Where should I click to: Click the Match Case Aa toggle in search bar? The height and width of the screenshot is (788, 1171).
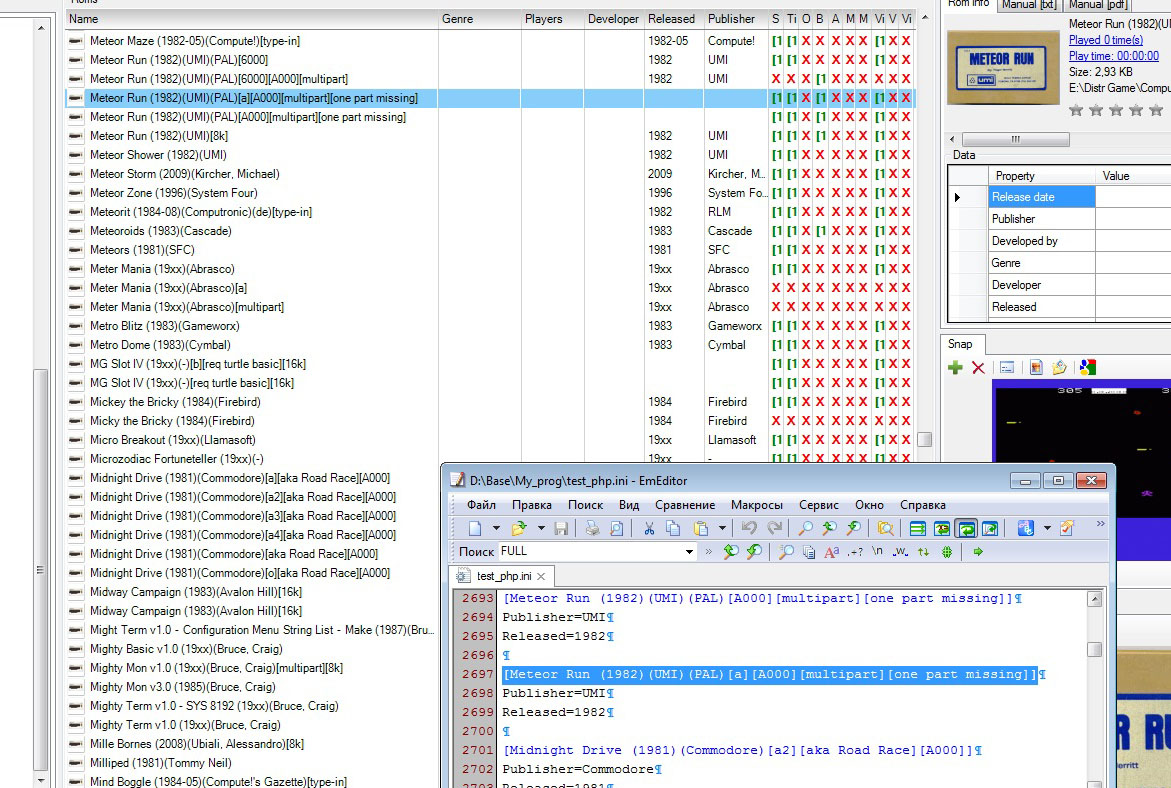tap(831, 552)
